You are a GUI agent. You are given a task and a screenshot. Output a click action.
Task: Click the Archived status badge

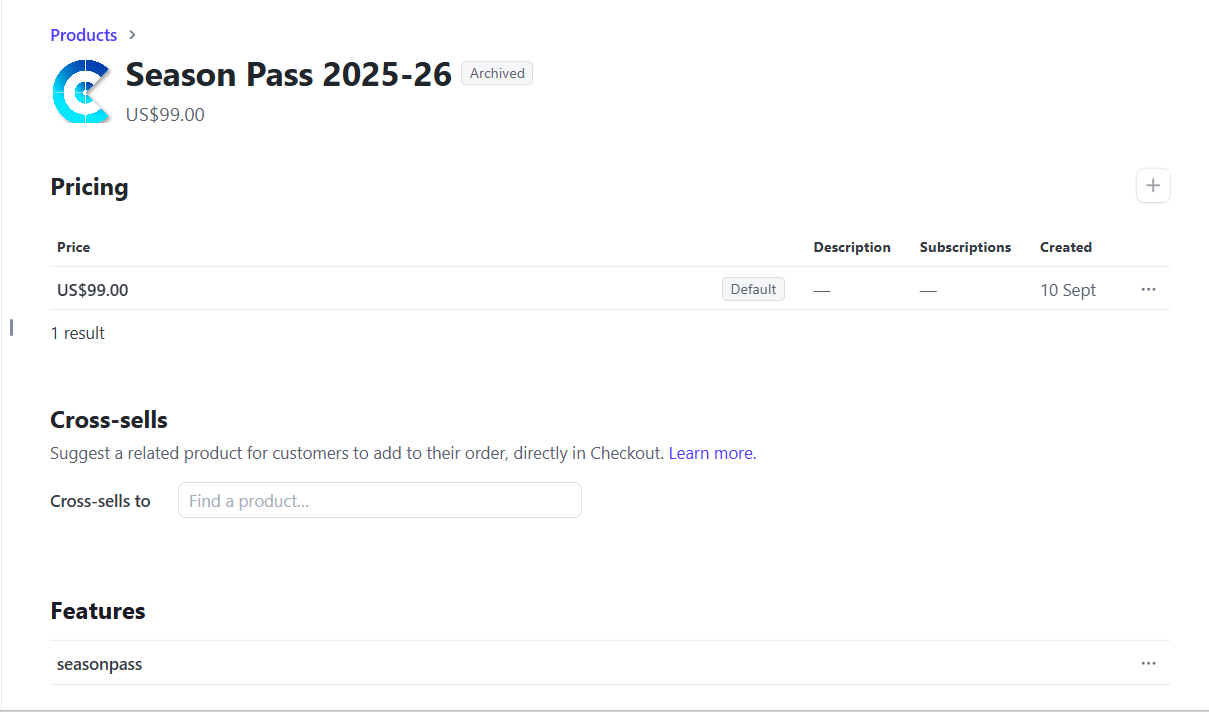pyautogui.click(x=497, y=73)
